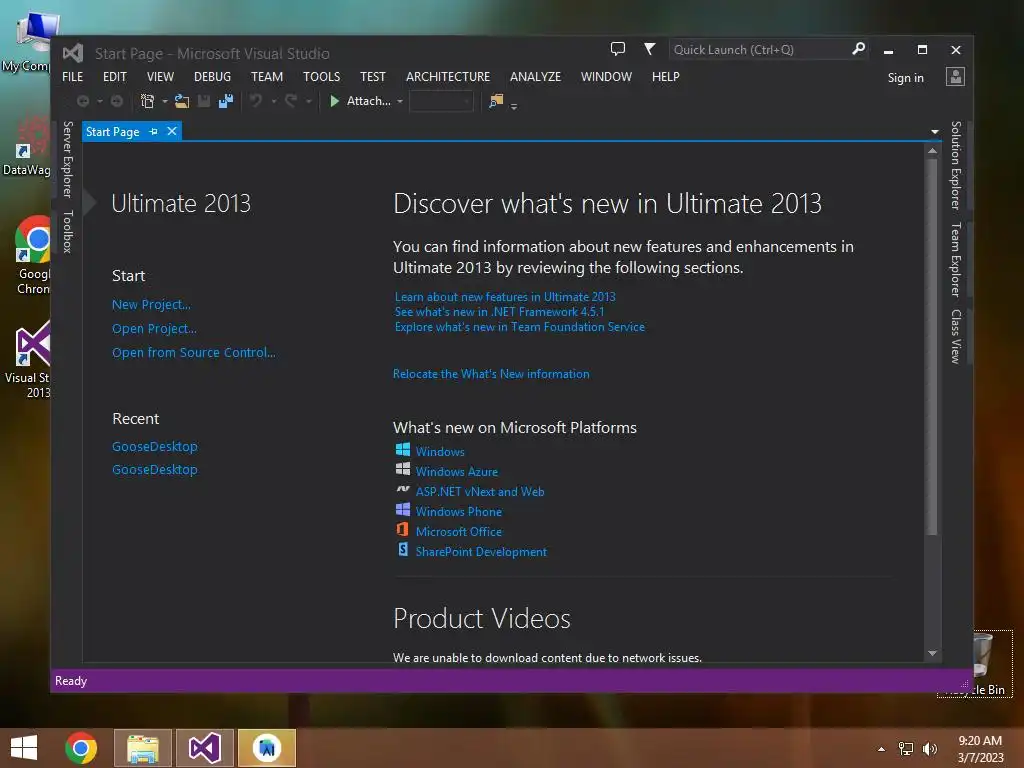
Task: Click the SharePoint Development link
Action: click(481, 552)
